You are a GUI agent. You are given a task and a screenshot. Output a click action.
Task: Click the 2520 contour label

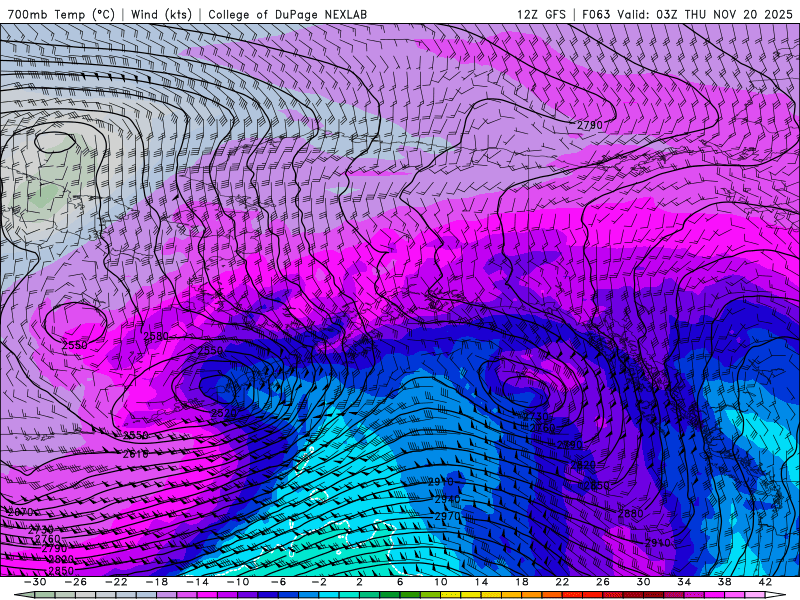tap(223, 413)
